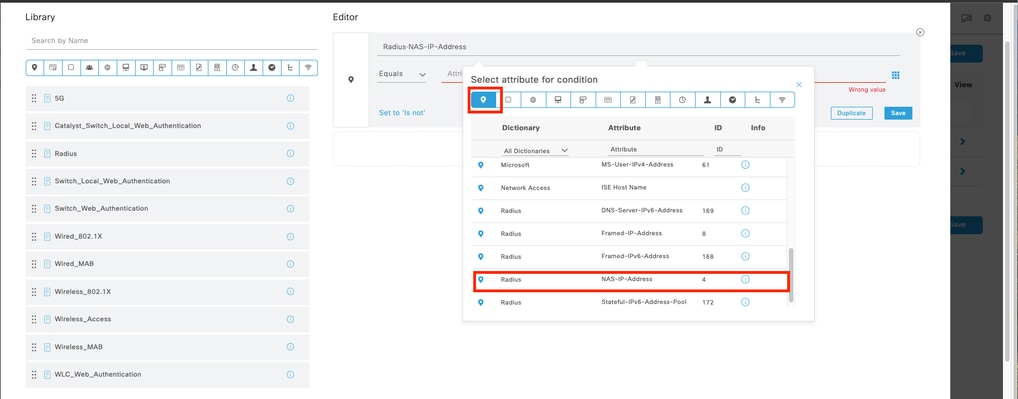Open info for NAS-IP-Address attribute
Viewport: 1018px width, 399px height.
(745, 279)
